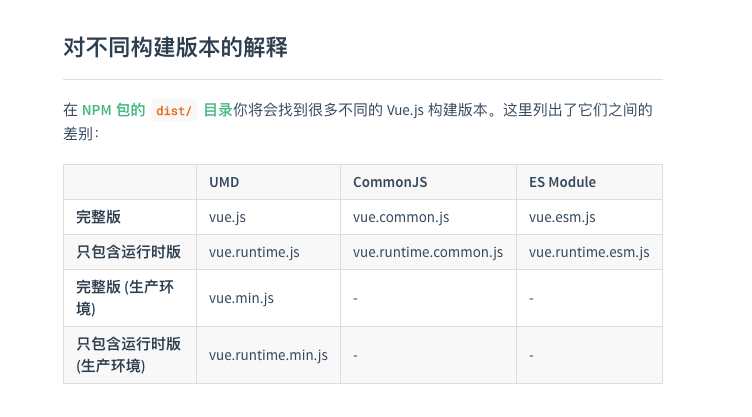This screenshot has height=417, width=752.
Task: Select the CommonJS column header
Action: pyautogui.click(x=428, y=182)
